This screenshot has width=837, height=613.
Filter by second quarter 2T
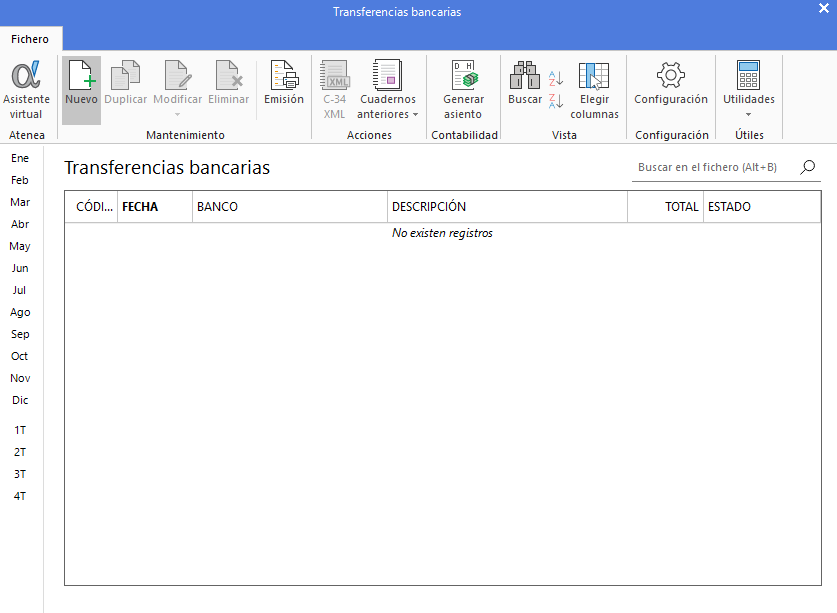(20, 452)
